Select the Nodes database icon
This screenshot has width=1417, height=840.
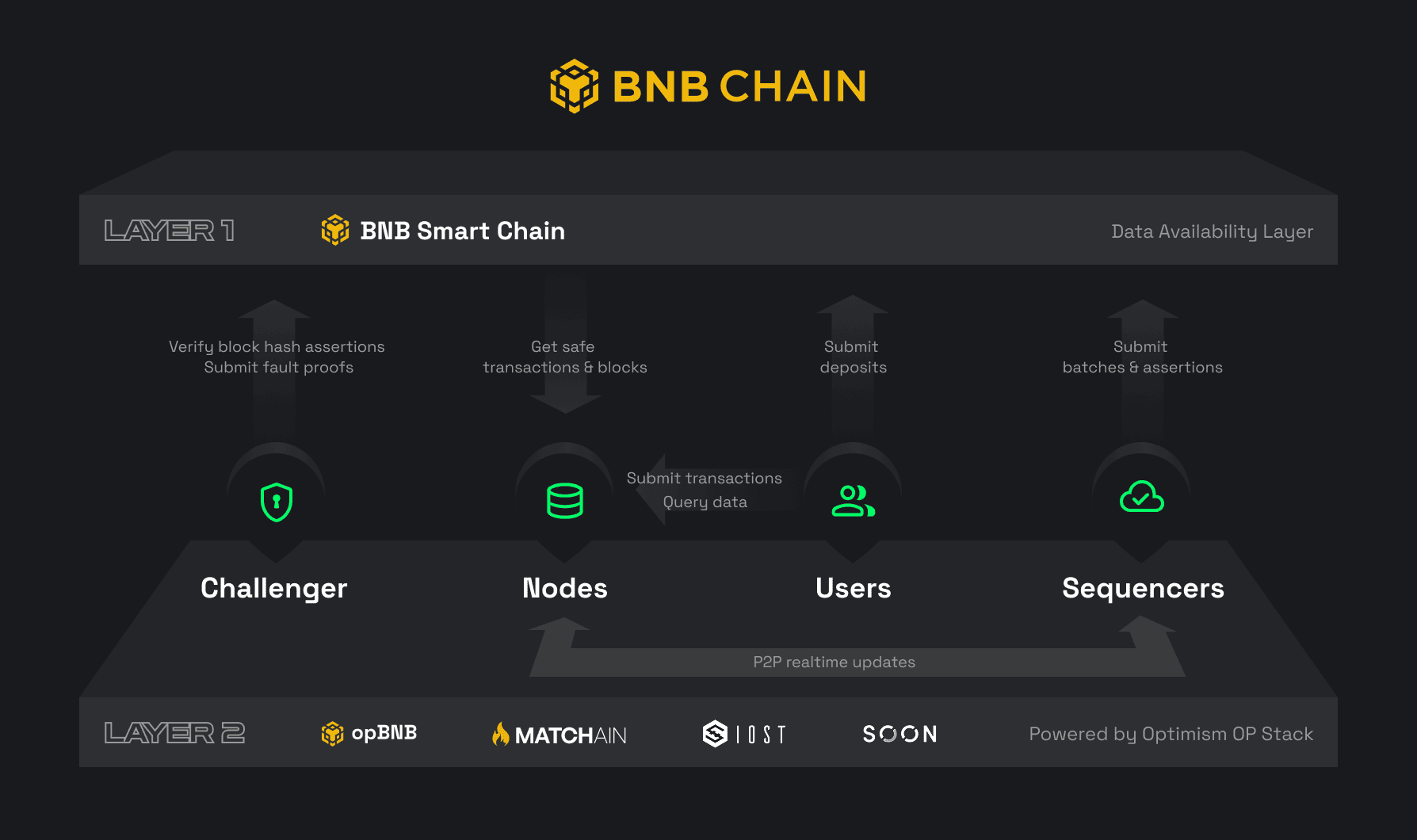point(565,501)
